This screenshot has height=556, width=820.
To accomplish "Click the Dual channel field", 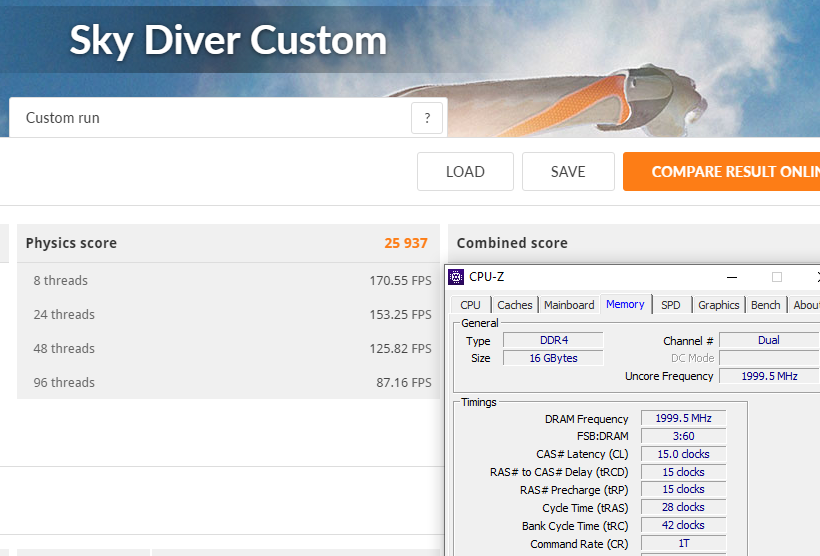I will click(769, 341).
